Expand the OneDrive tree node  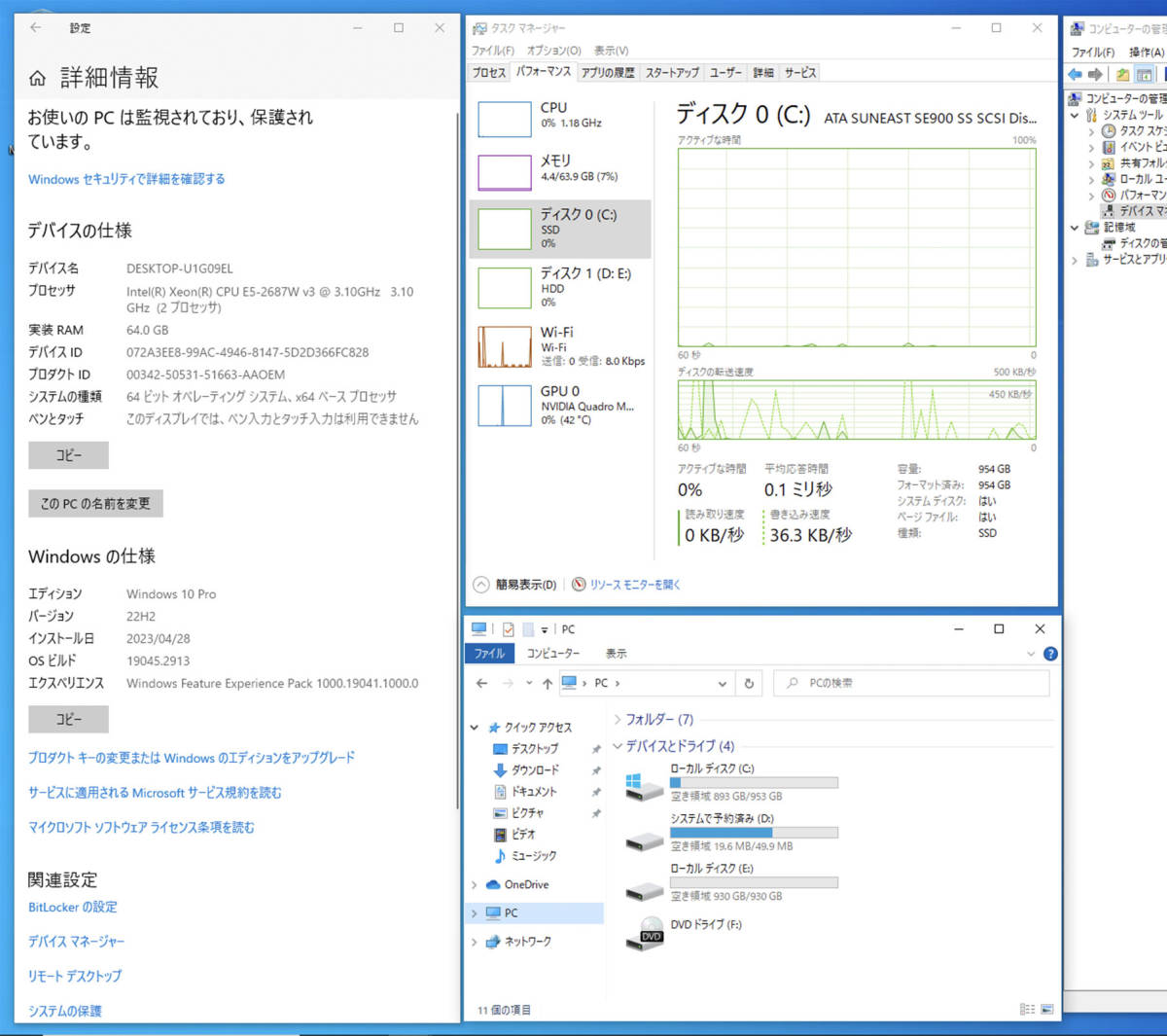click(475, 885)
